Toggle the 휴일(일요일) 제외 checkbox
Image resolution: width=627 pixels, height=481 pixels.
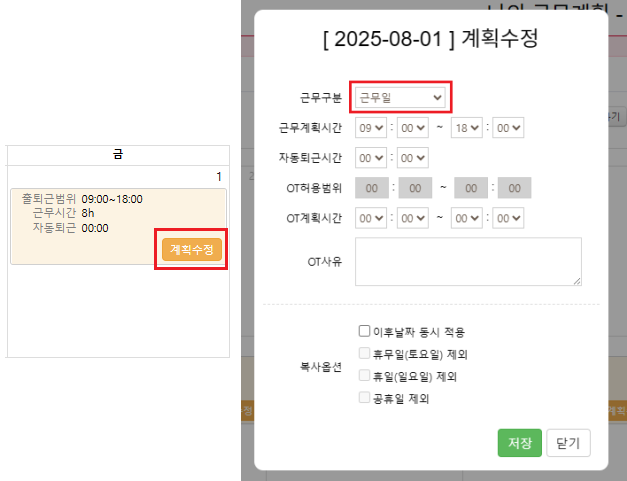coord(364,375)
